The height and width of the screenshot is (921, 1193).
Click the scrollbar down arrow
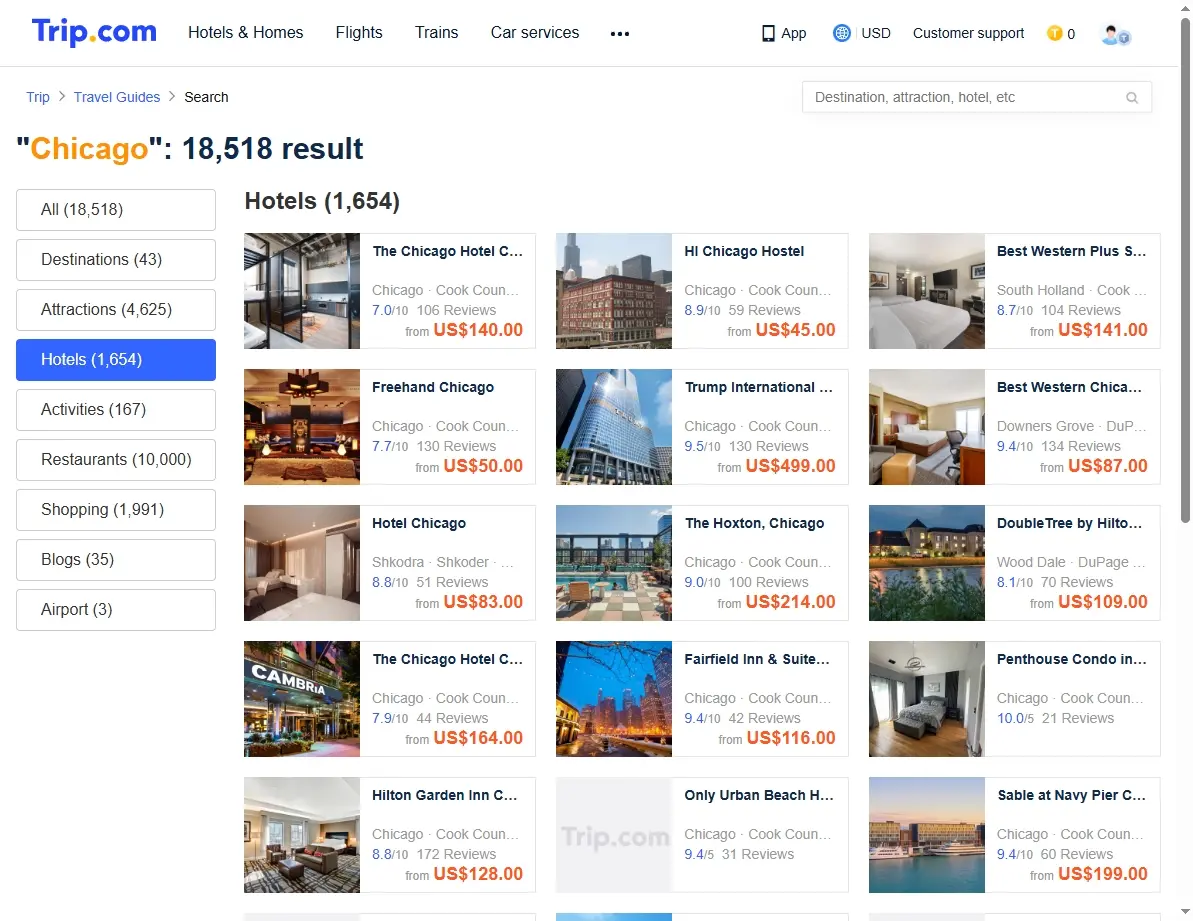click(1185, 912)
